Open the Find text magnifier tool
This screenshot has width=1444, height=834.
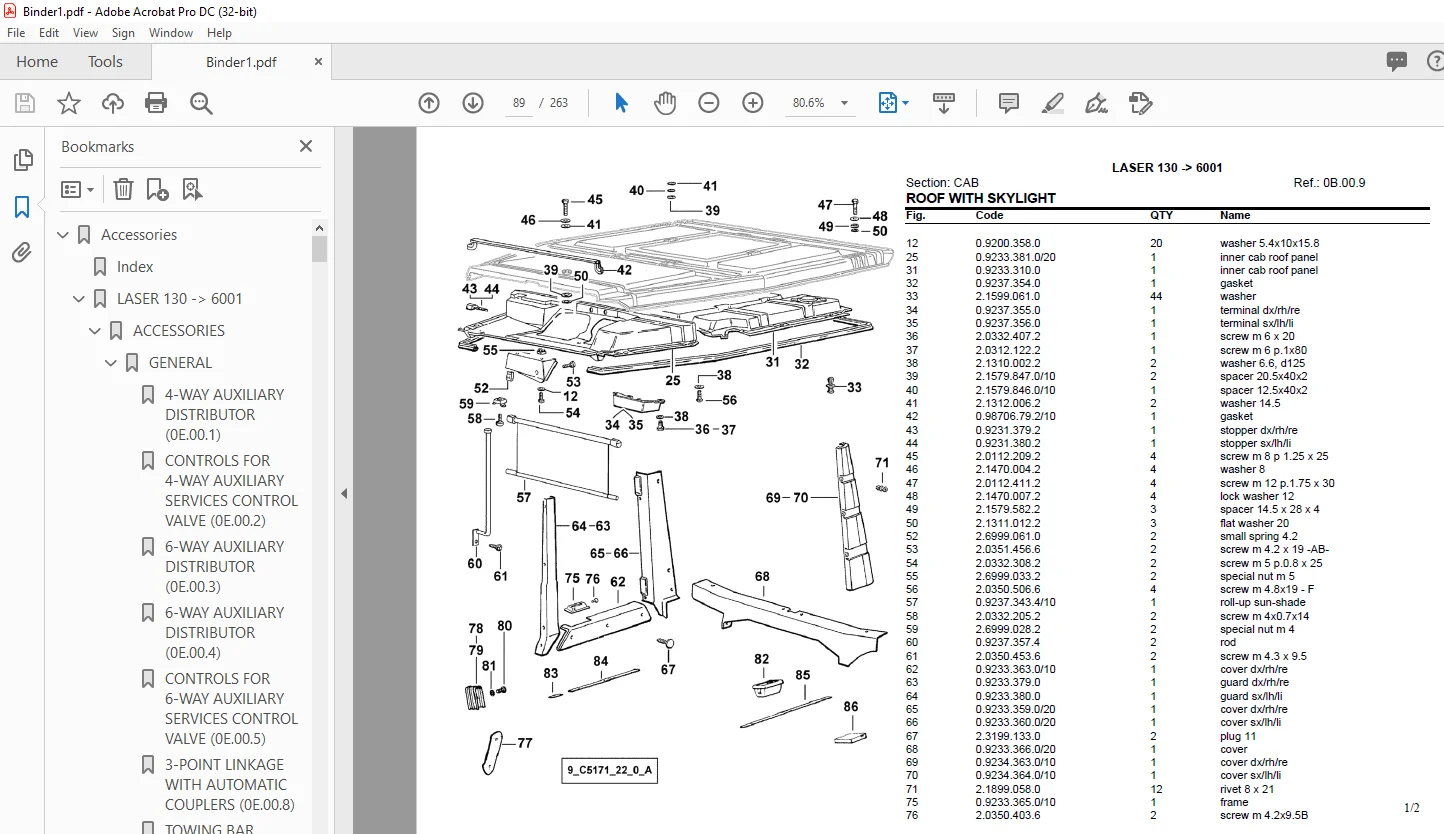point(201,103)
